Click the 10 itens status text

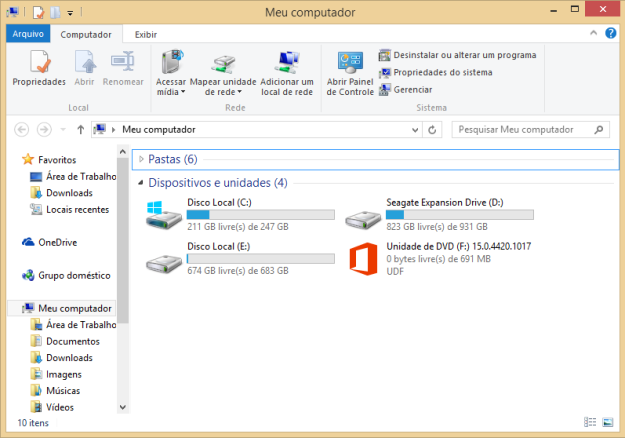click(x=33, y=423)
